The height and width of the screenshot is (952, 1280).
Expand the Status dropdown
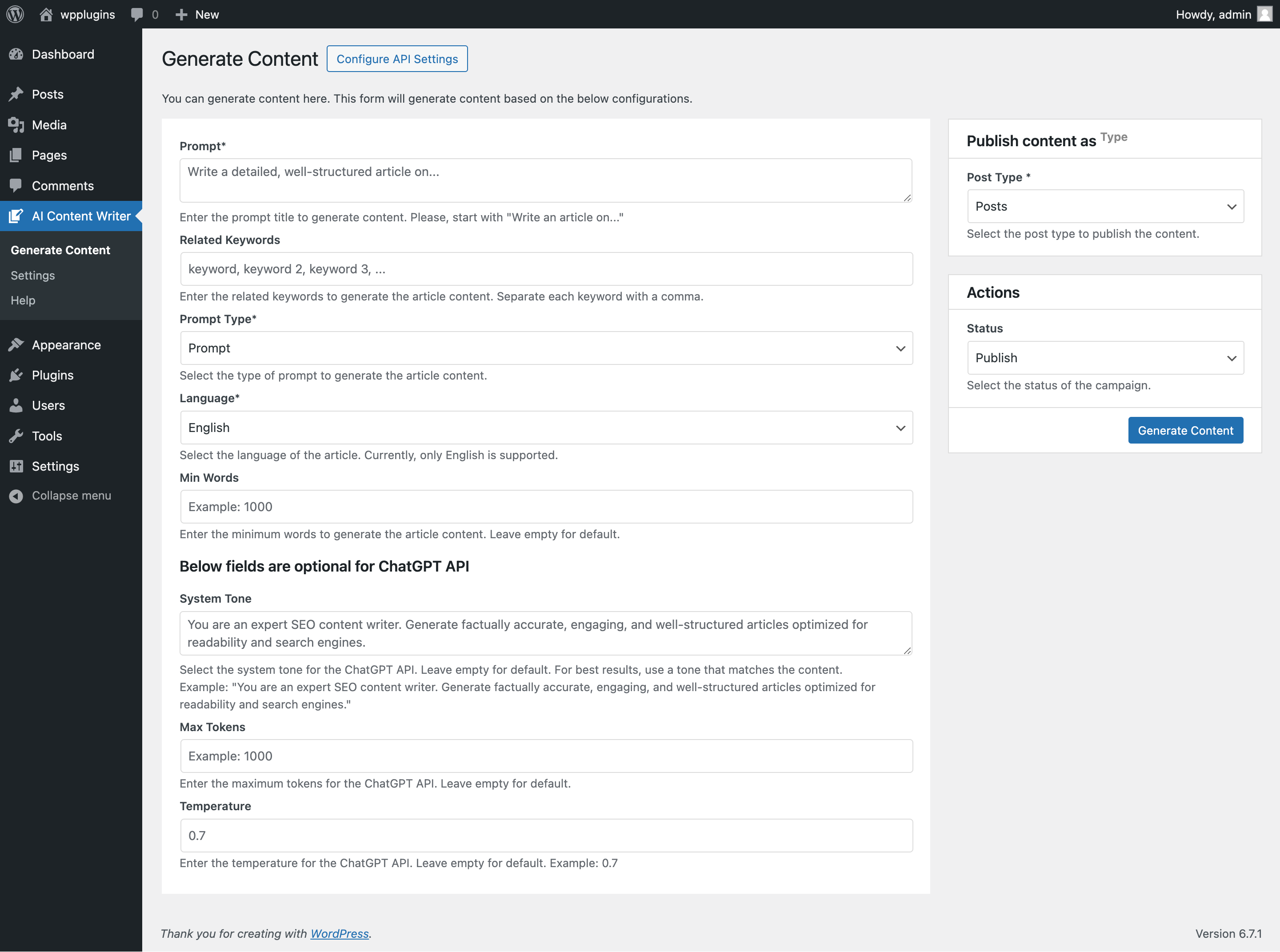click(1105, 358)
